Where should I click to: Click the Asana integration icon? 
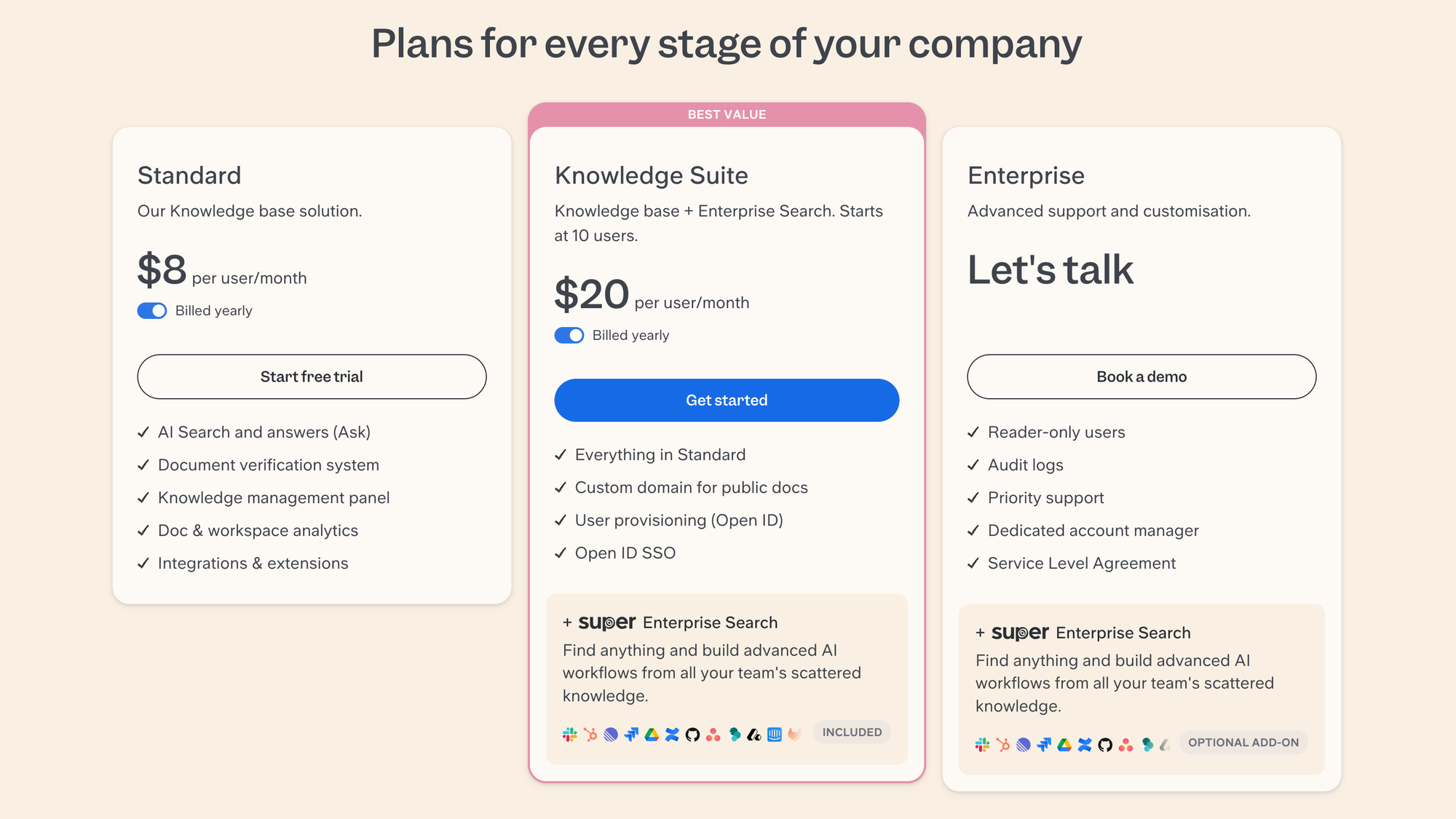tap(713, 733)
